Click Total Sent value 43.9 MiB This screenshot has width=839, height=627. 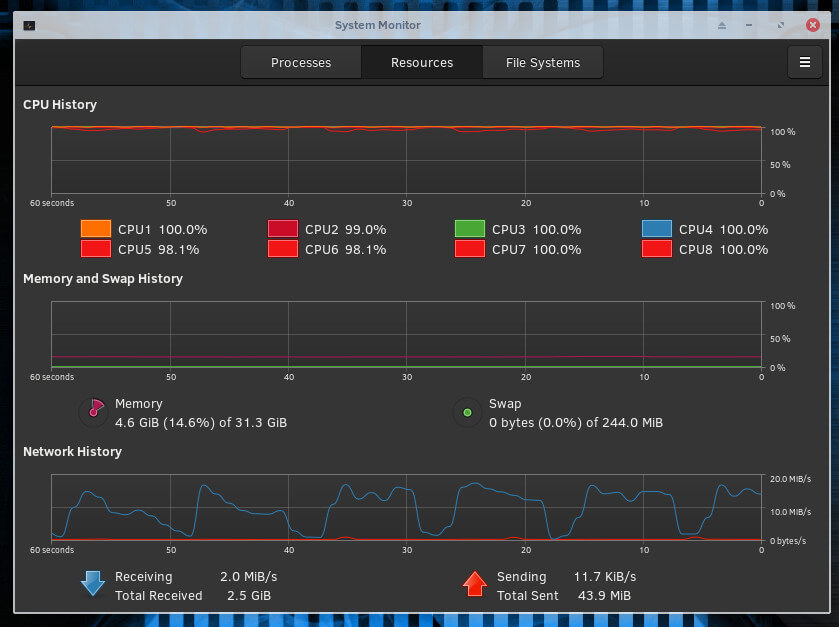605,596
